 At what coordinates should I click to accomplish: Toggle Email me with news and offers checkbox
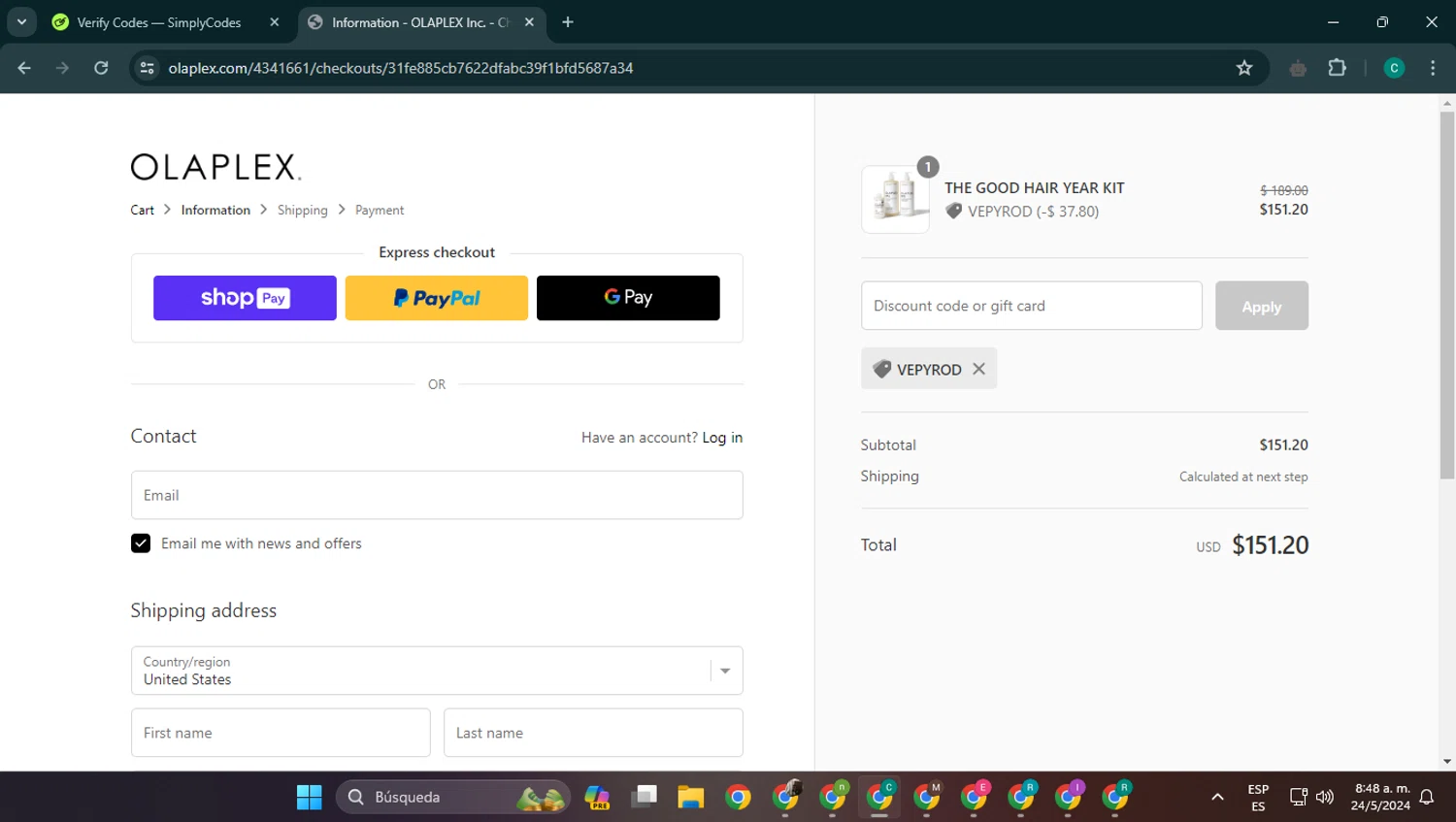click(141, 543)
